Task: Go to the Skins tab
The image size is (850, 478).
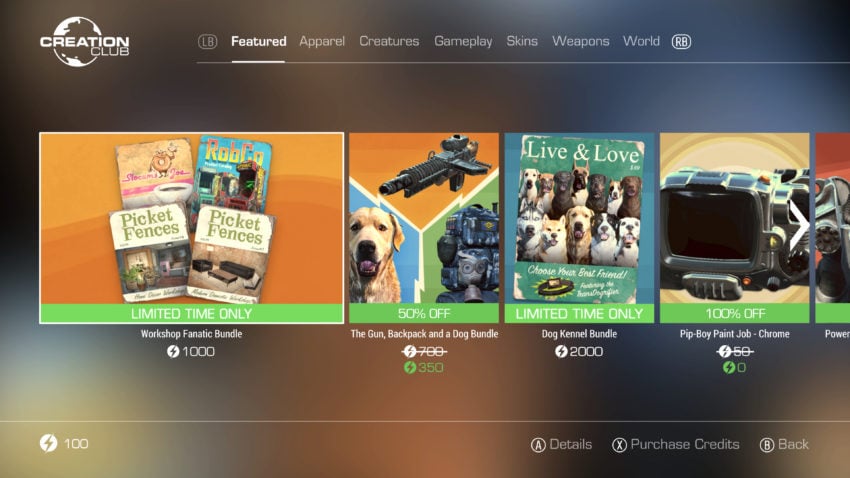Action: click(522, 41)
